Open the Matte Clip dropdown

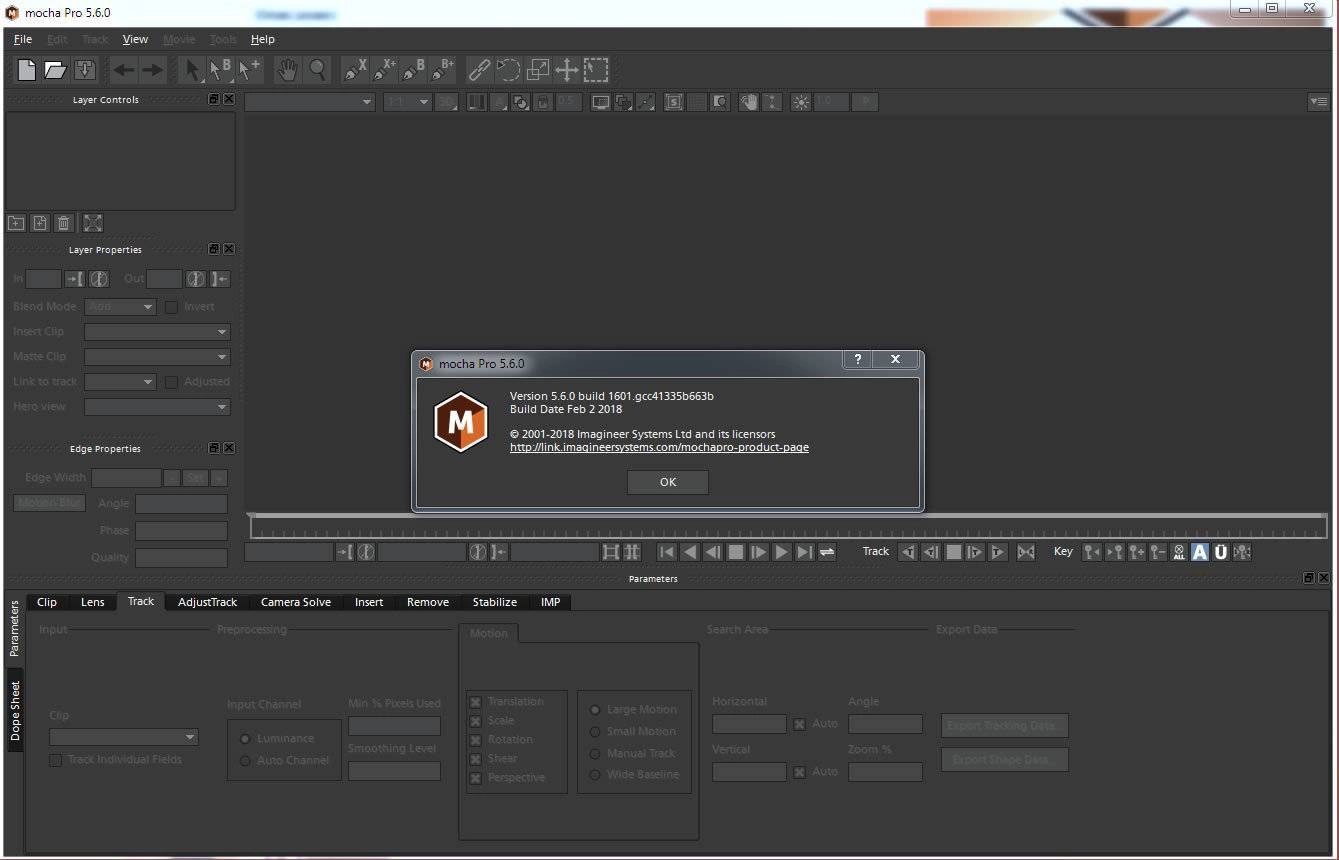pos(157,357)
